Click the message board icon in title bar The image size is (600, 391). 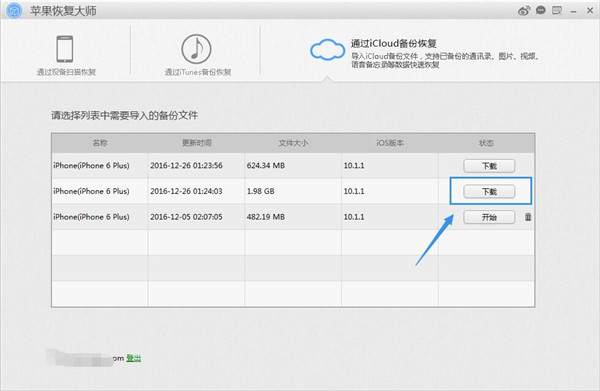point(557,10)
